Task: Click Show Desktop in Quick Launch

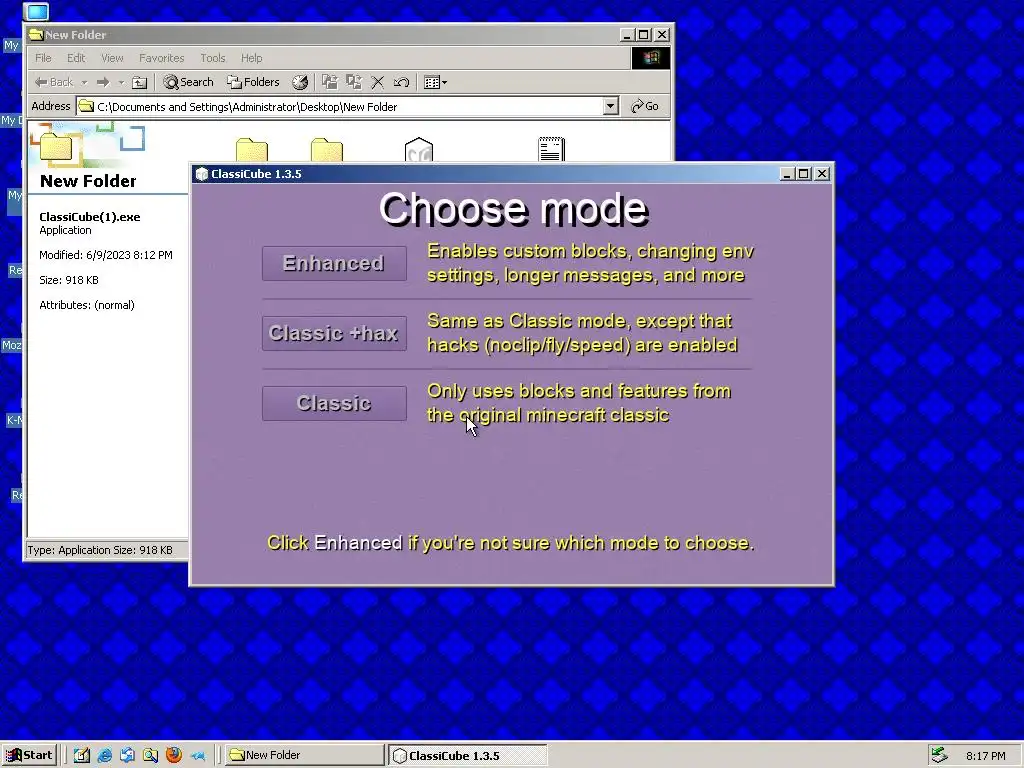Action: (x=82, y=755)
